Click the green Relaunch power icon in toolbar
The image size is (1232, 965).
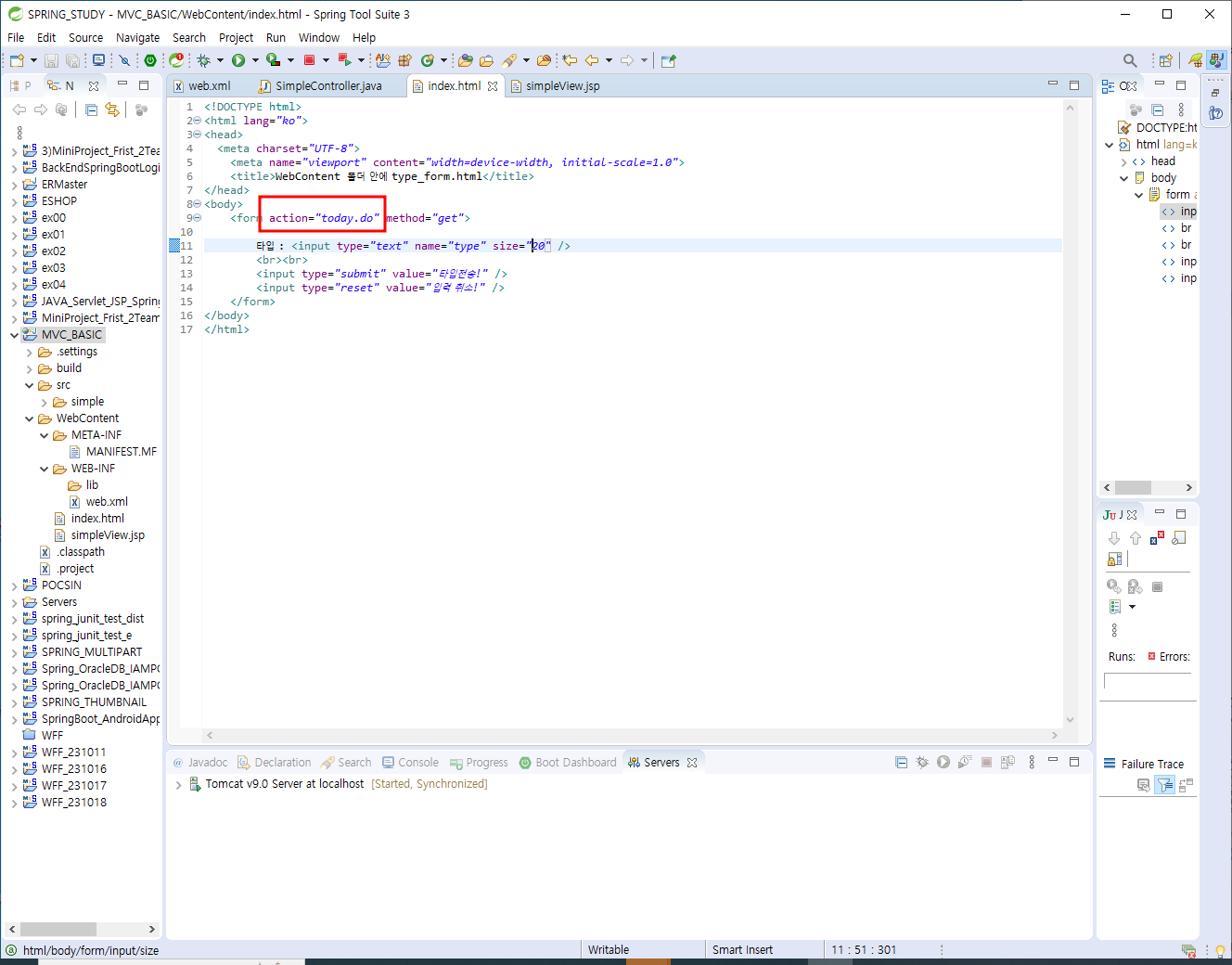[150, 60]
